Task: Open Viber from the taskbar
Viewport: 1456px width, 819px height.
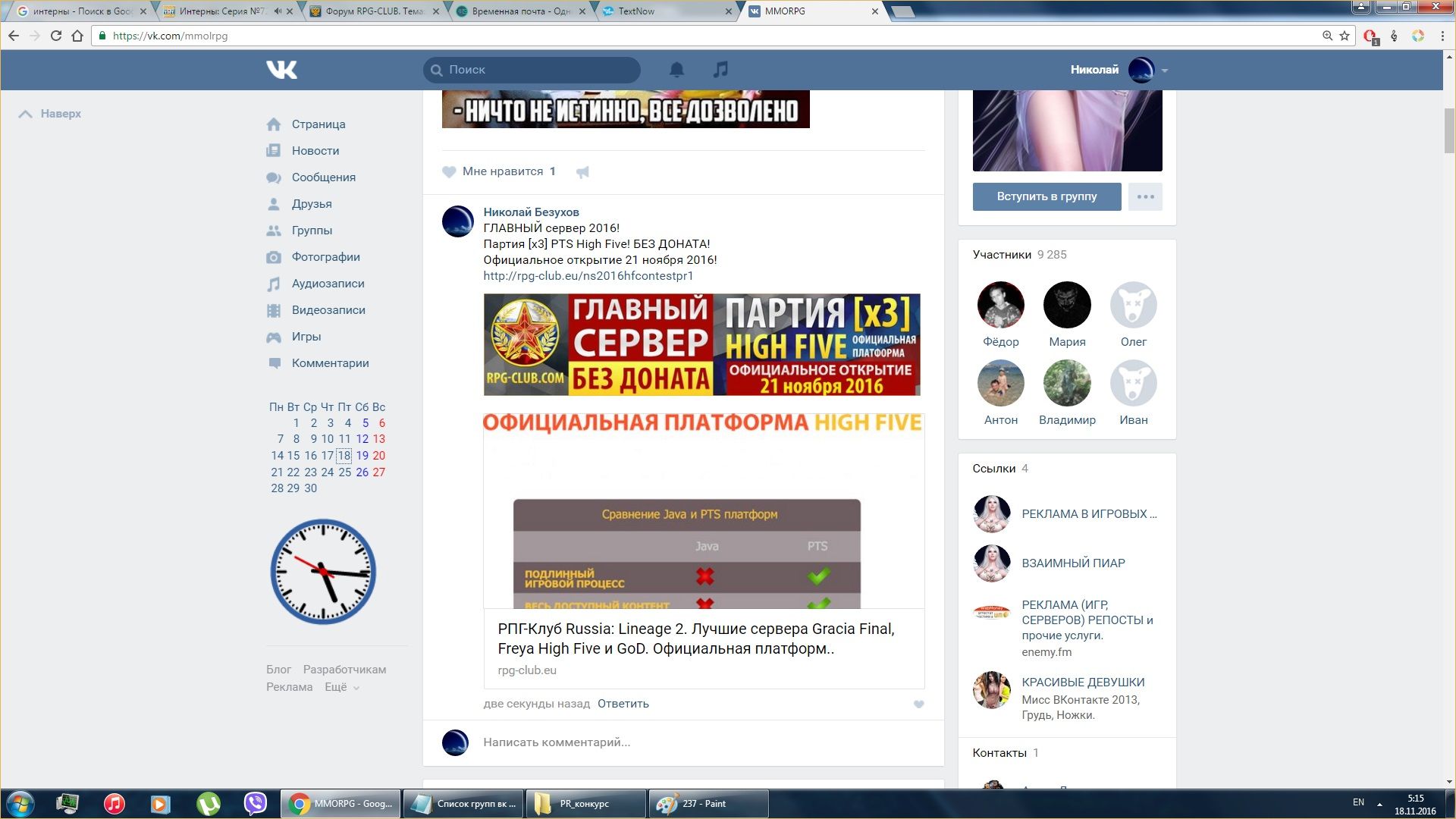Action: coord(256,803)
